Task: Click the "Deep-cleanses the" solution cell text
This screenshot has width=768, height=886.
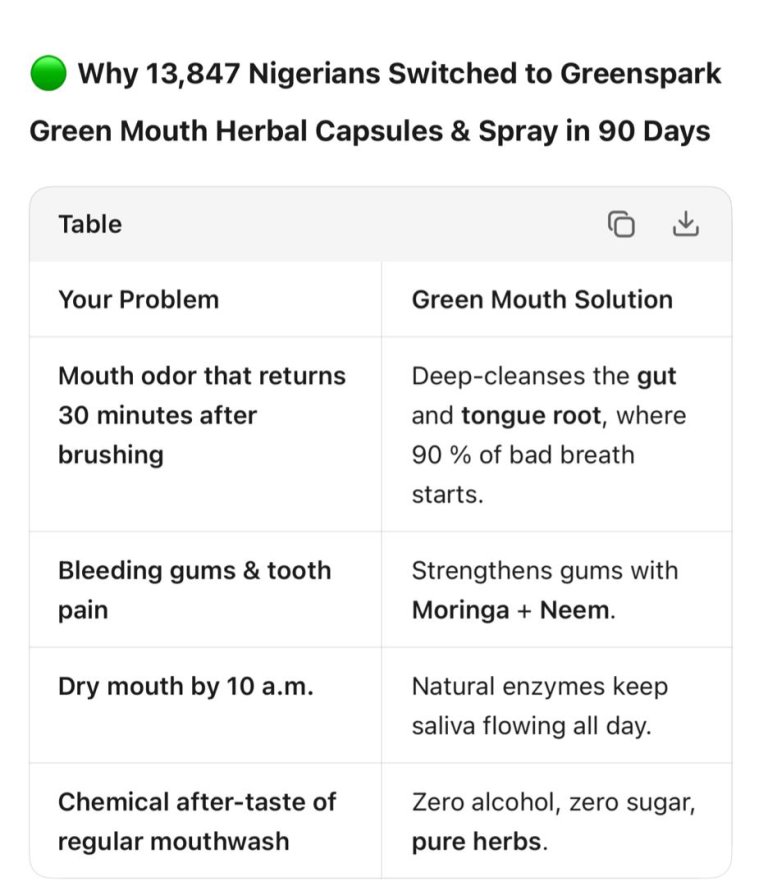Action: 522,377
